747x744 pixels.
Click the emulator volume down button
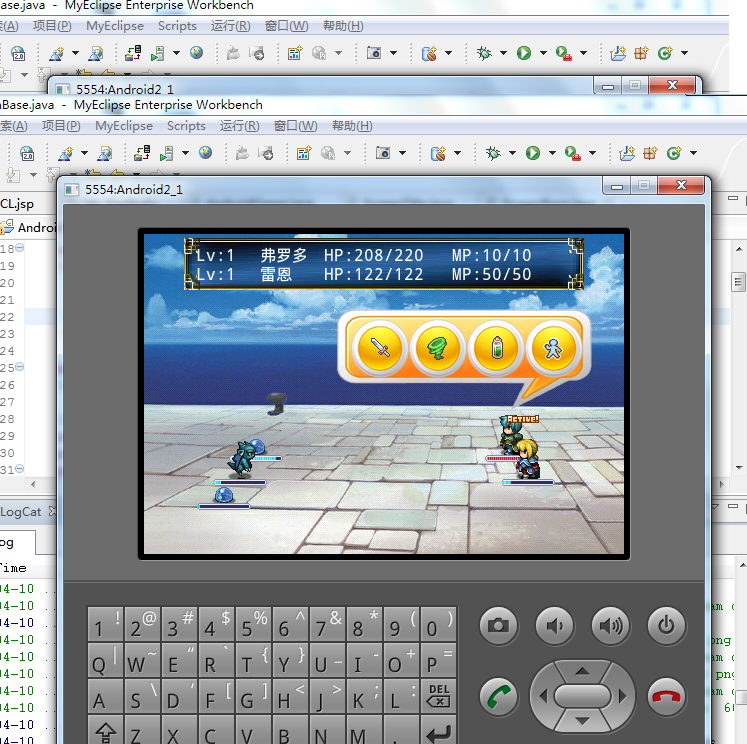coord(555,625)
